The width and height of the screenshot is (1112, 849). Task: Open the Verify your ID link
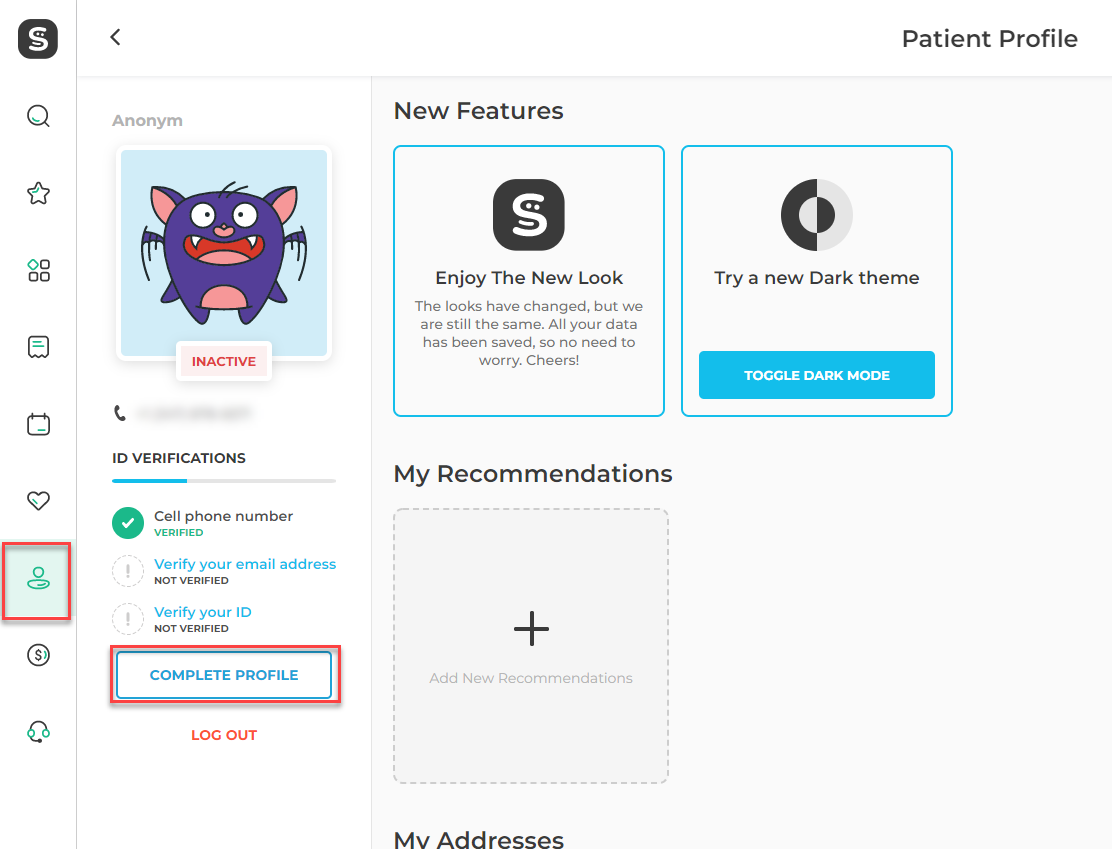(203, 612)
